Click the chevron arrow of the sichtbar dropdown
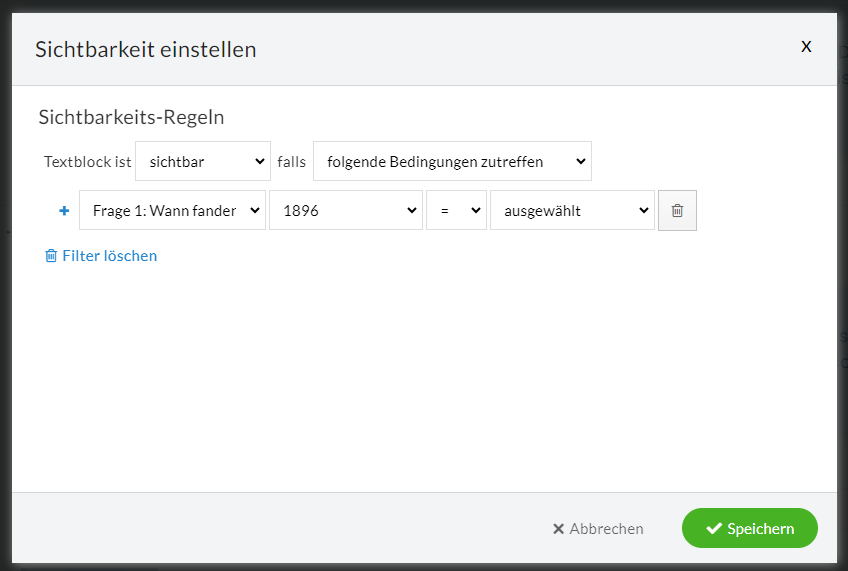This screenshot has width=848, height=571. tap(260, 161)
